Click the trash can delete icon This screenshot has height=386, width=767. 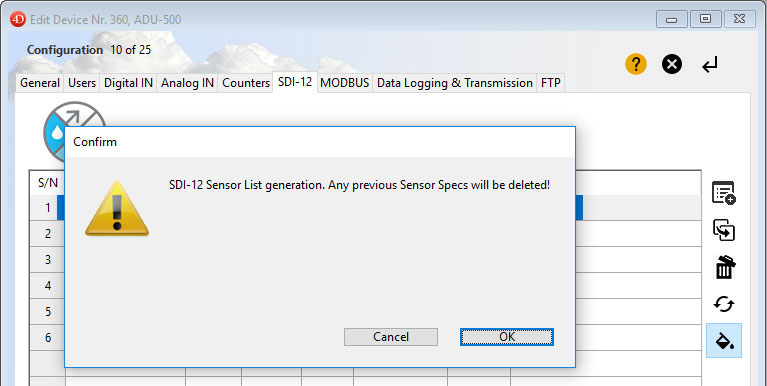pyautogui.click(x=724, y=267)
